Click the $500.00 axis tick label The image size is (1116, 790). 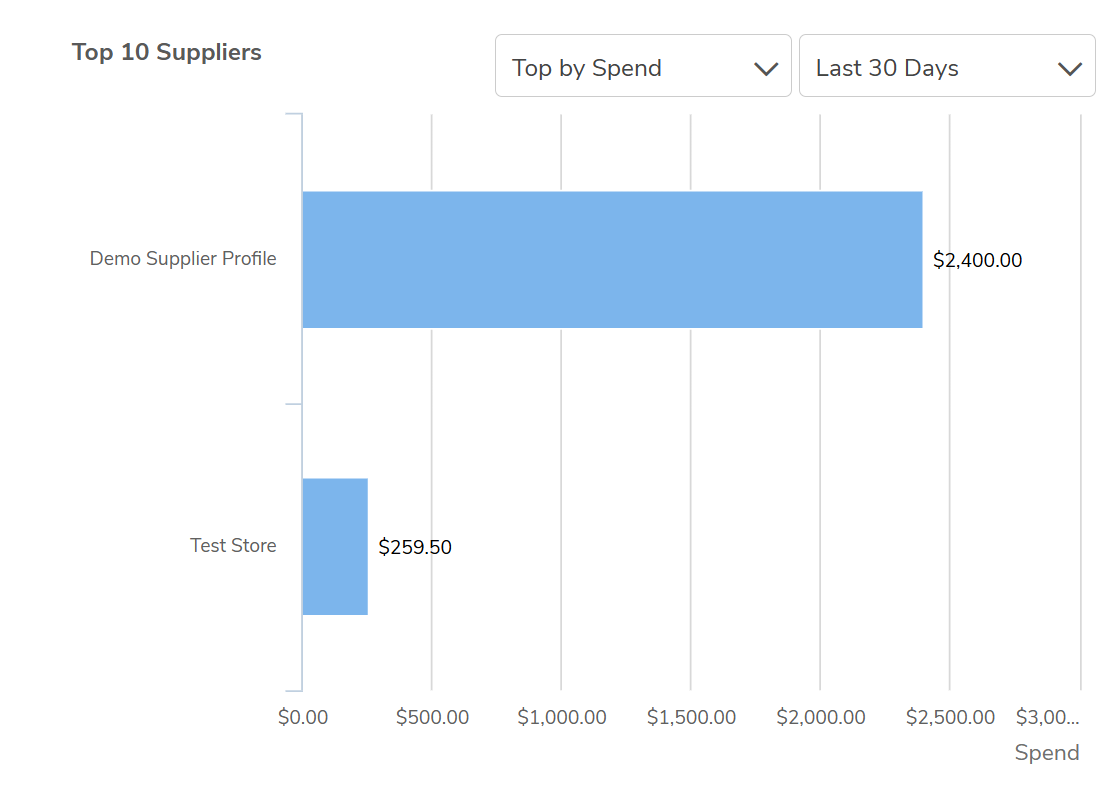pyautogui.click(x=432, y=718)
